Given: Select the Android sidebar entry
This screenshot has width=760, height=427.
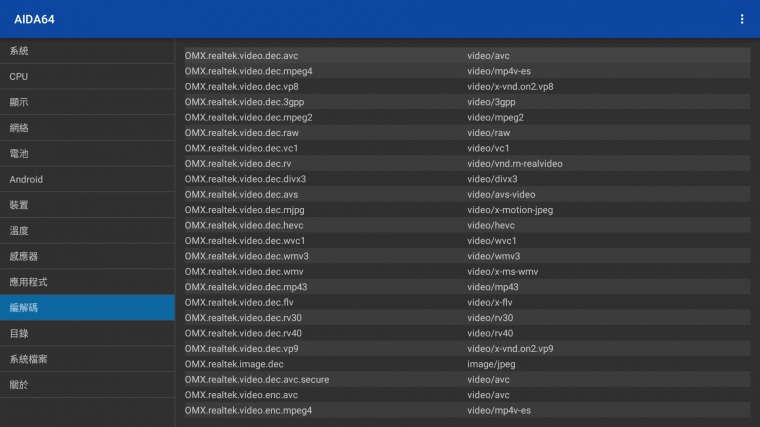Looking at the screenshot, I should click(x=87, y=179).
